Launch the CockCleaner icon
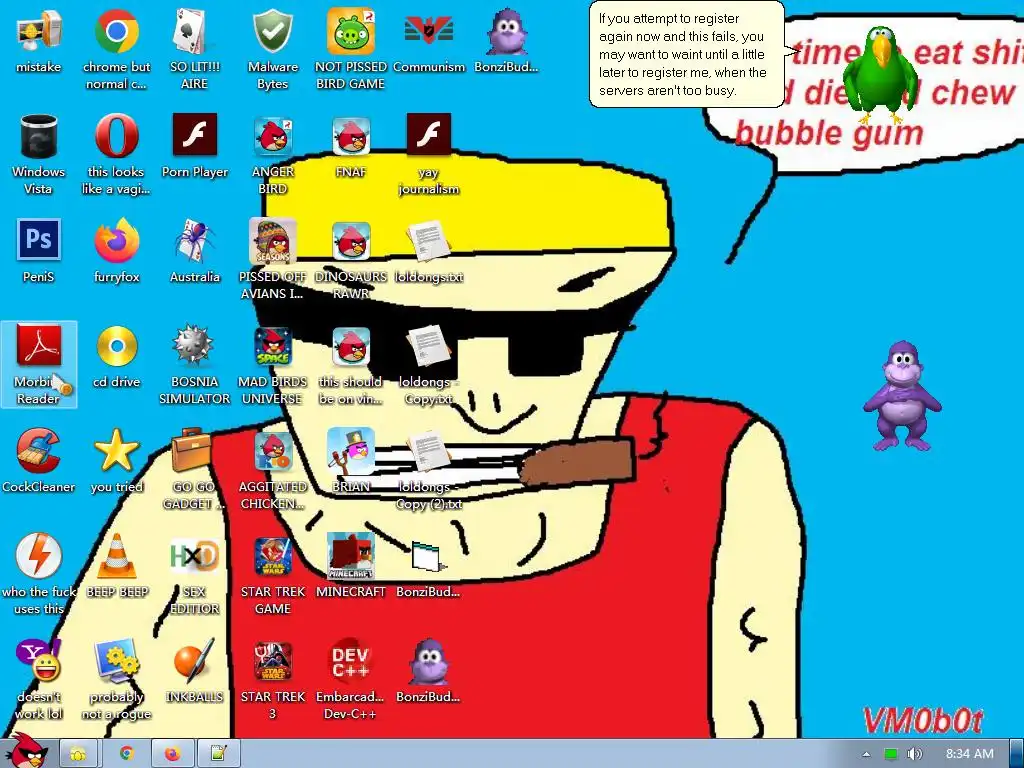Viewport: 1024px width, 768px height. [x=39, y=461]
